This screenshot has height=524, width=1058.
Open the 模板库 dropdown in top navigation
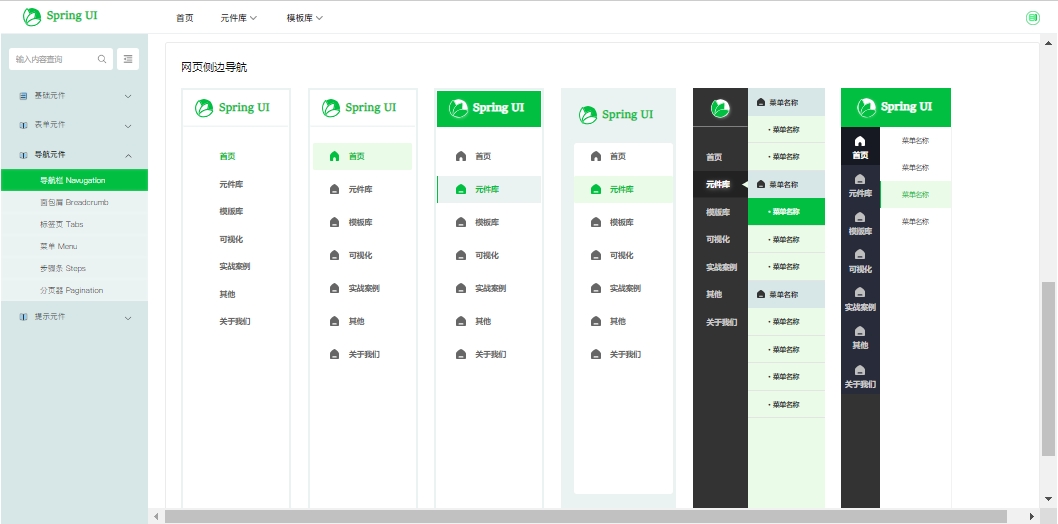pyautogui.click(x=304, y=18)
